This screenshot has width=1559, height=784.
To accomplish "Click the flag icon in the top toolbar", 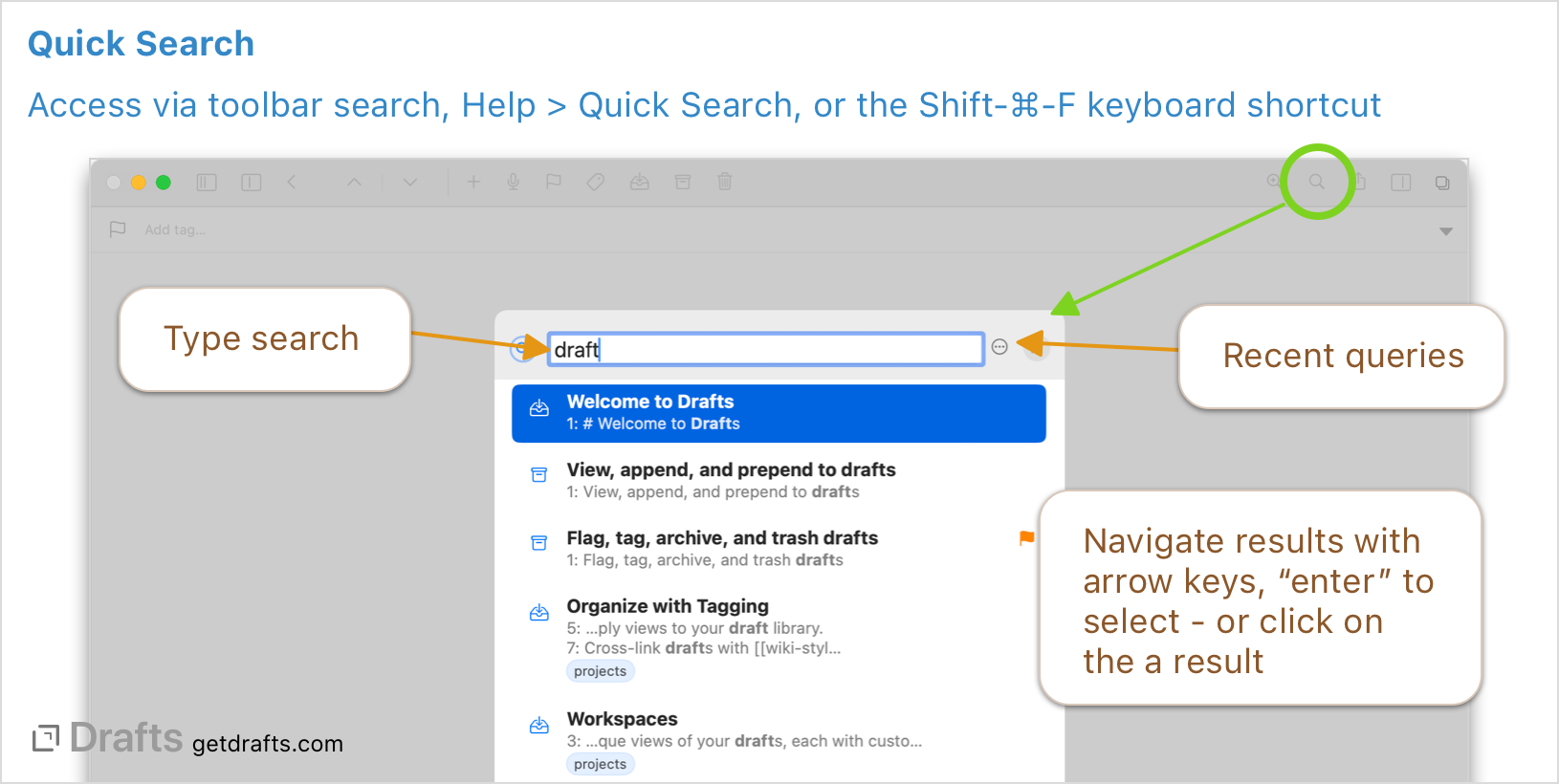I will pyautogui.click(x=554, y=182).
